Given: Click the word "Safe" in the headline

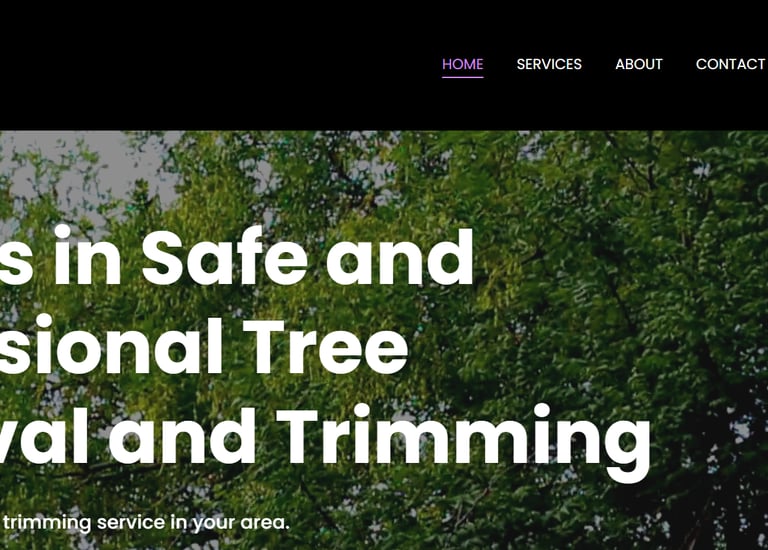Looking at the screenshot, I should (x=224, y=257).
